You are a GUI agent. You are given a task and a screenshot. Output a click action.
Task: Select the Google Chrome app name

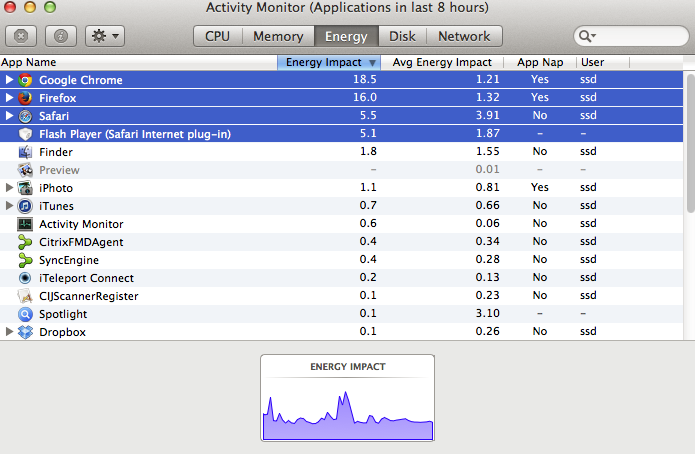pos(81,80)
